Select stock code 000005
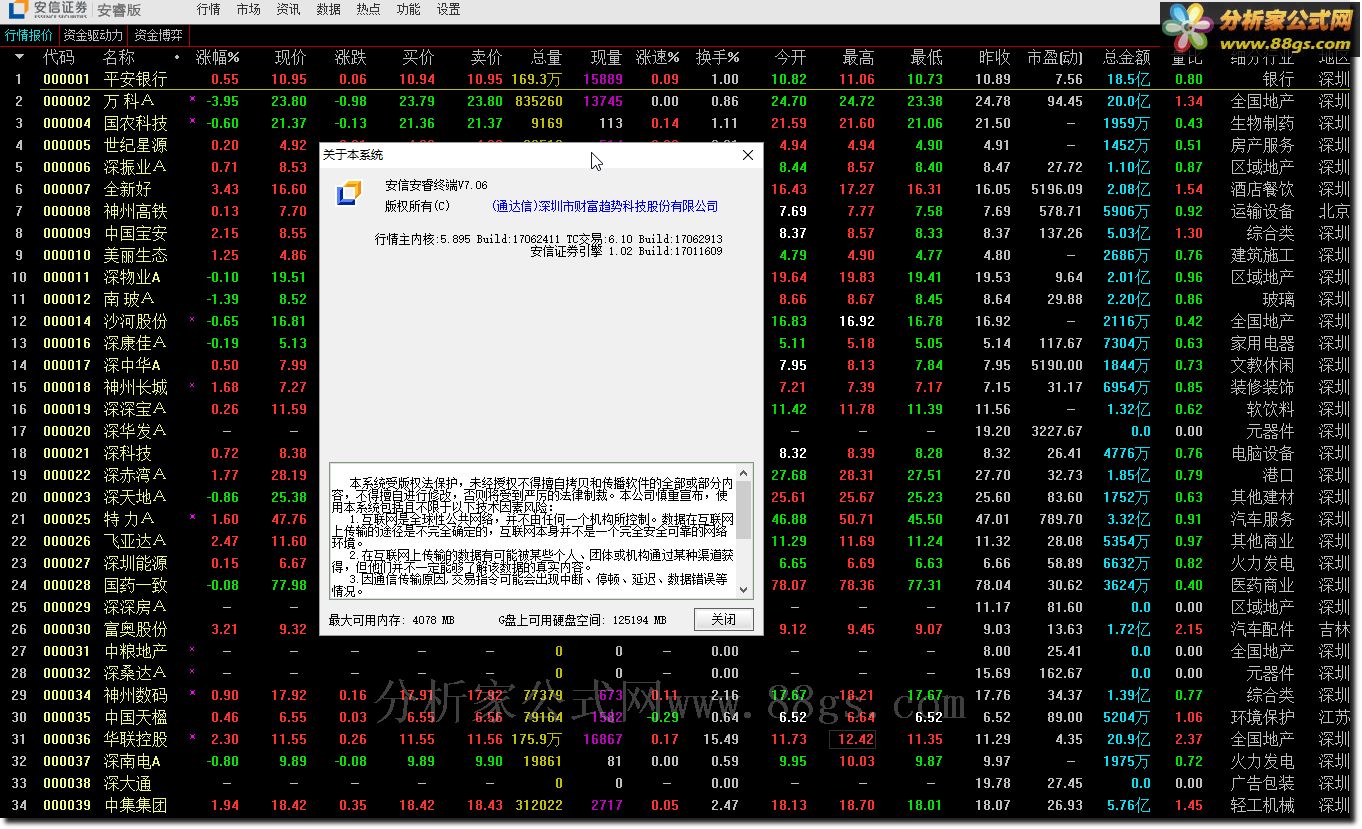This screenshot has height=829, width=1362. tap(67, 145)
